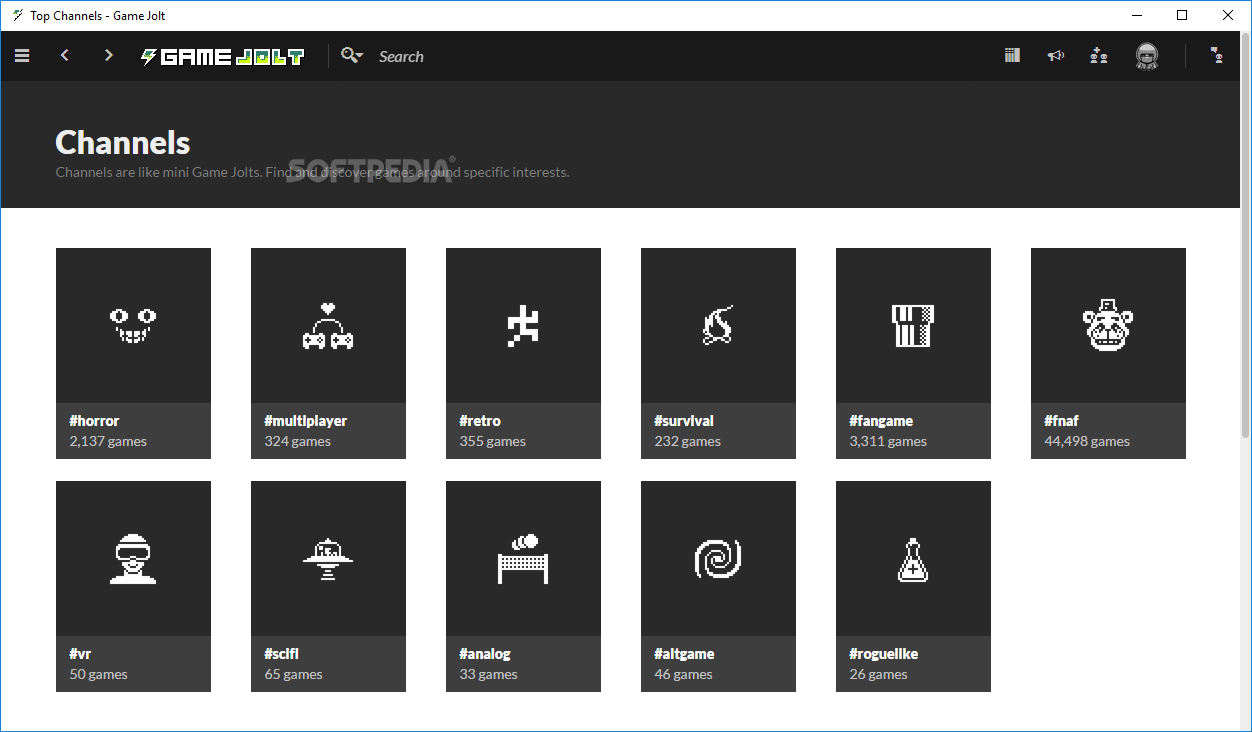
Task: Open the retro running figure icon
Action: click(x=523, y=325)
